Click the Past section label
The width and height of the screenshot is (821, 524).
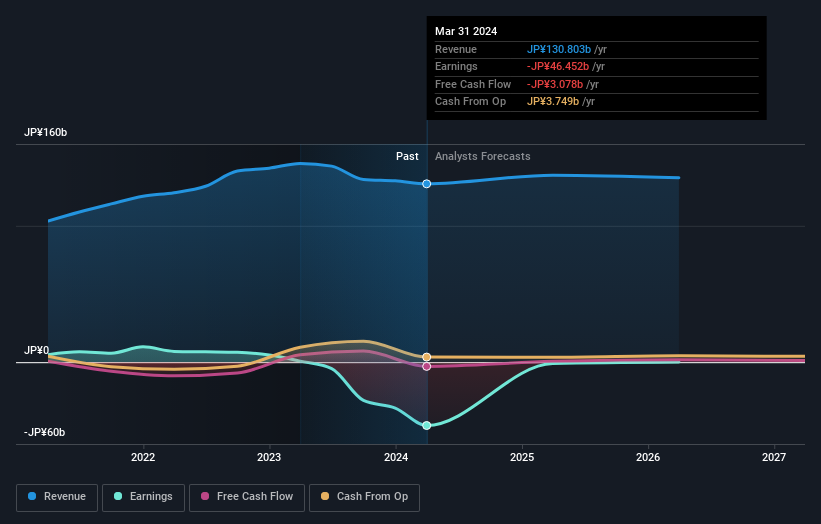(407, 157)
